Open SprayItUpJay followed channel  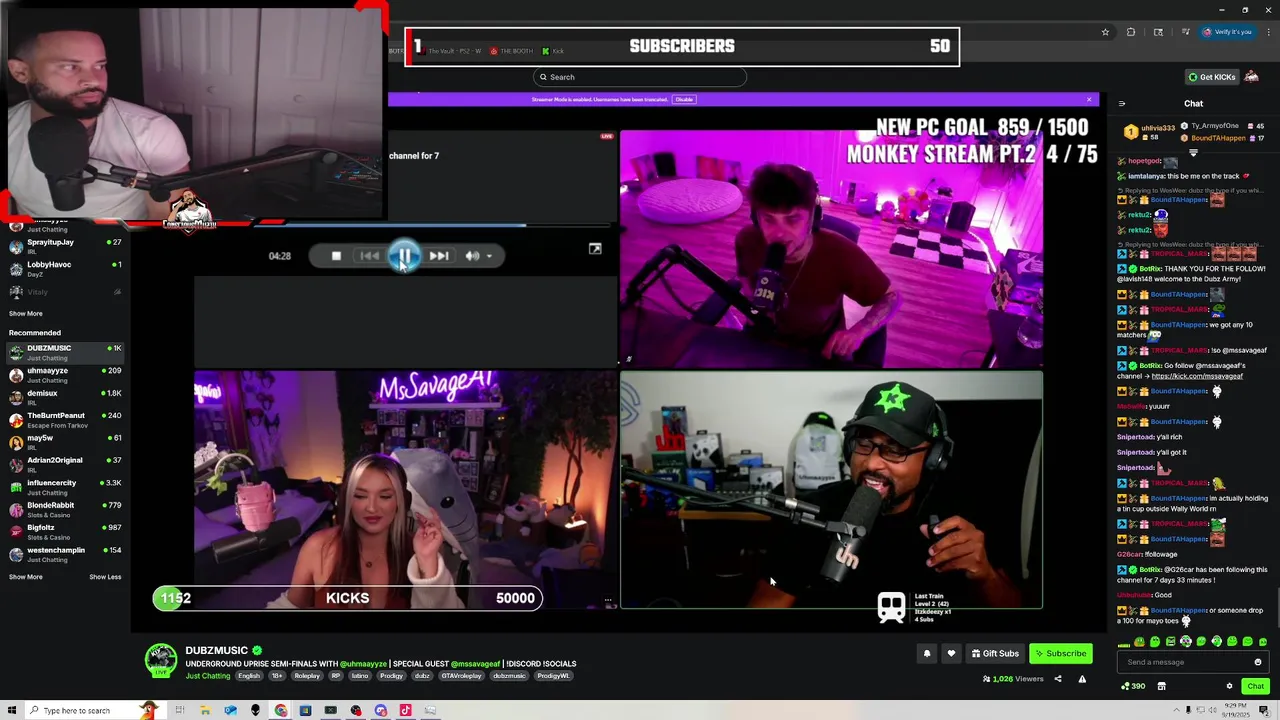coord(65,246)
